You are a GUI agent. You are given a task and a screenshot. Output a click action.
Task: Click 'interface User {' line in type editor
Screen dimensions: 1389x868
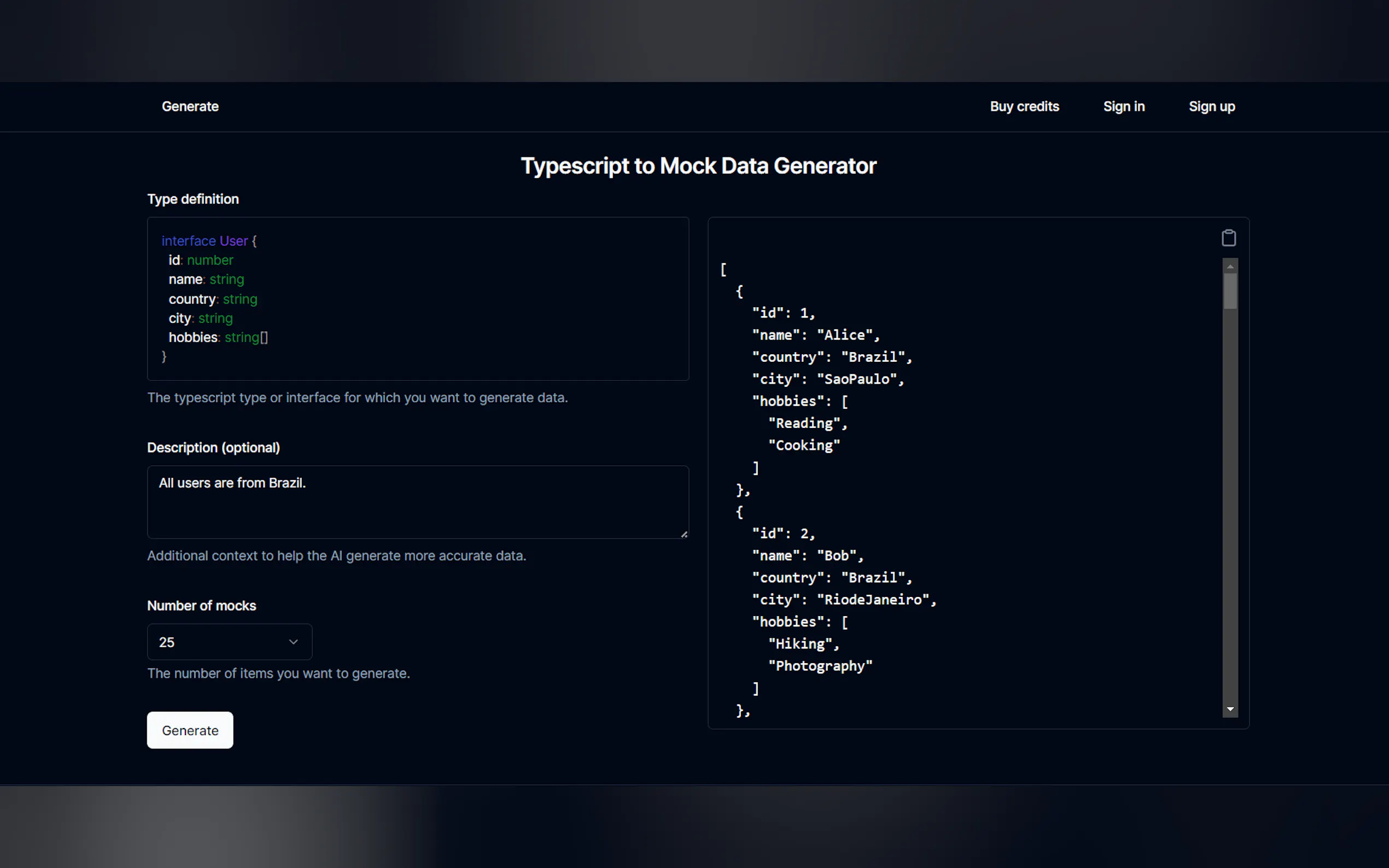[x=209, y=241]
